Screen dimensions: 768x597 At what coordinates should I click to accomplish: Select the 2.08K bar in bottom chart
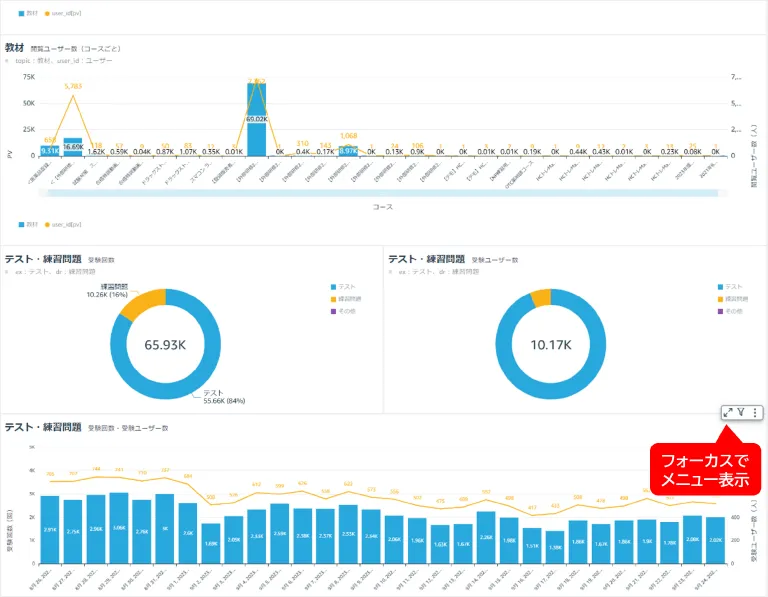tap(693, 539)
